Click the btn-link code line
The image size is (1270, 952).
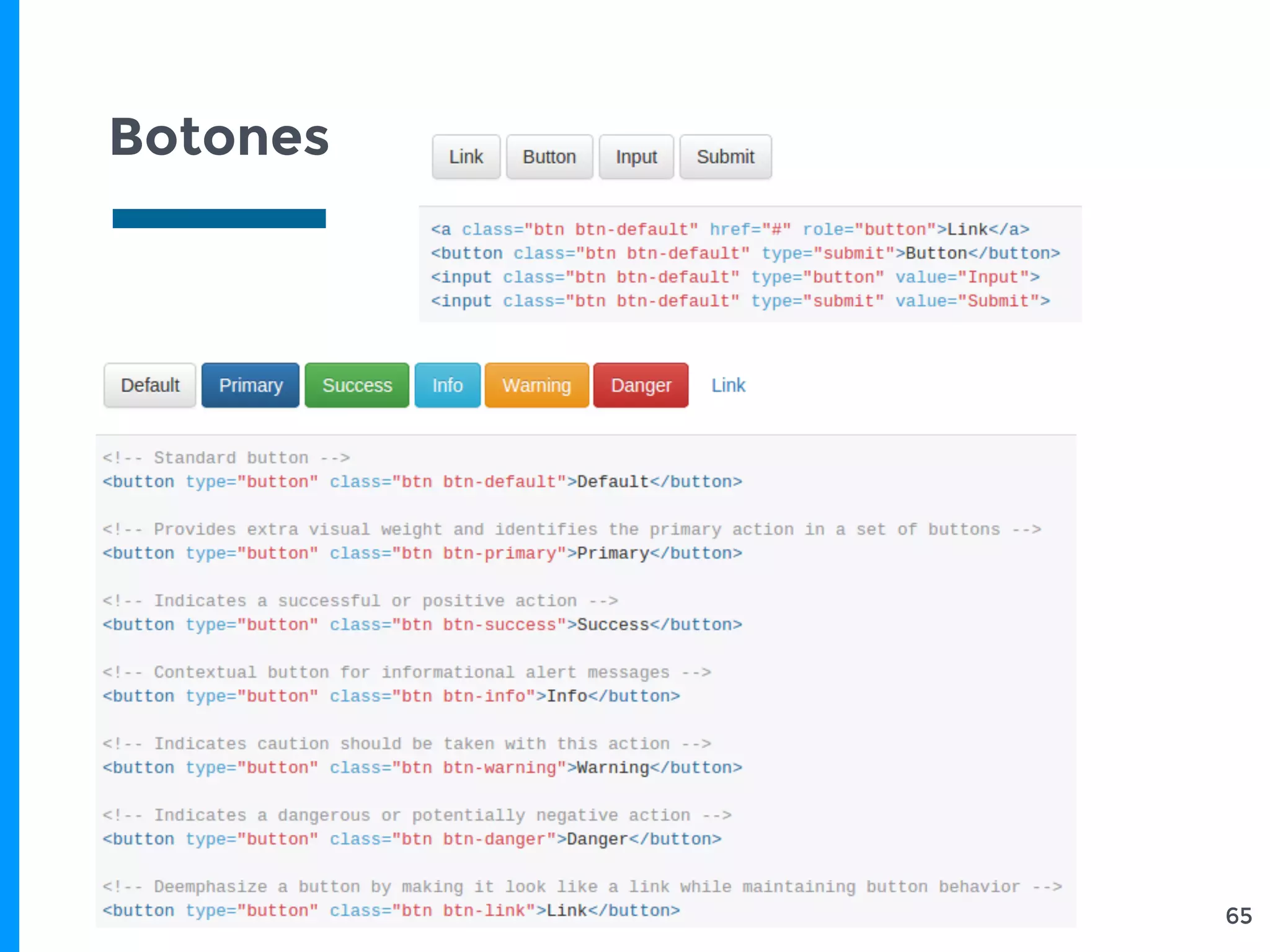391,910
